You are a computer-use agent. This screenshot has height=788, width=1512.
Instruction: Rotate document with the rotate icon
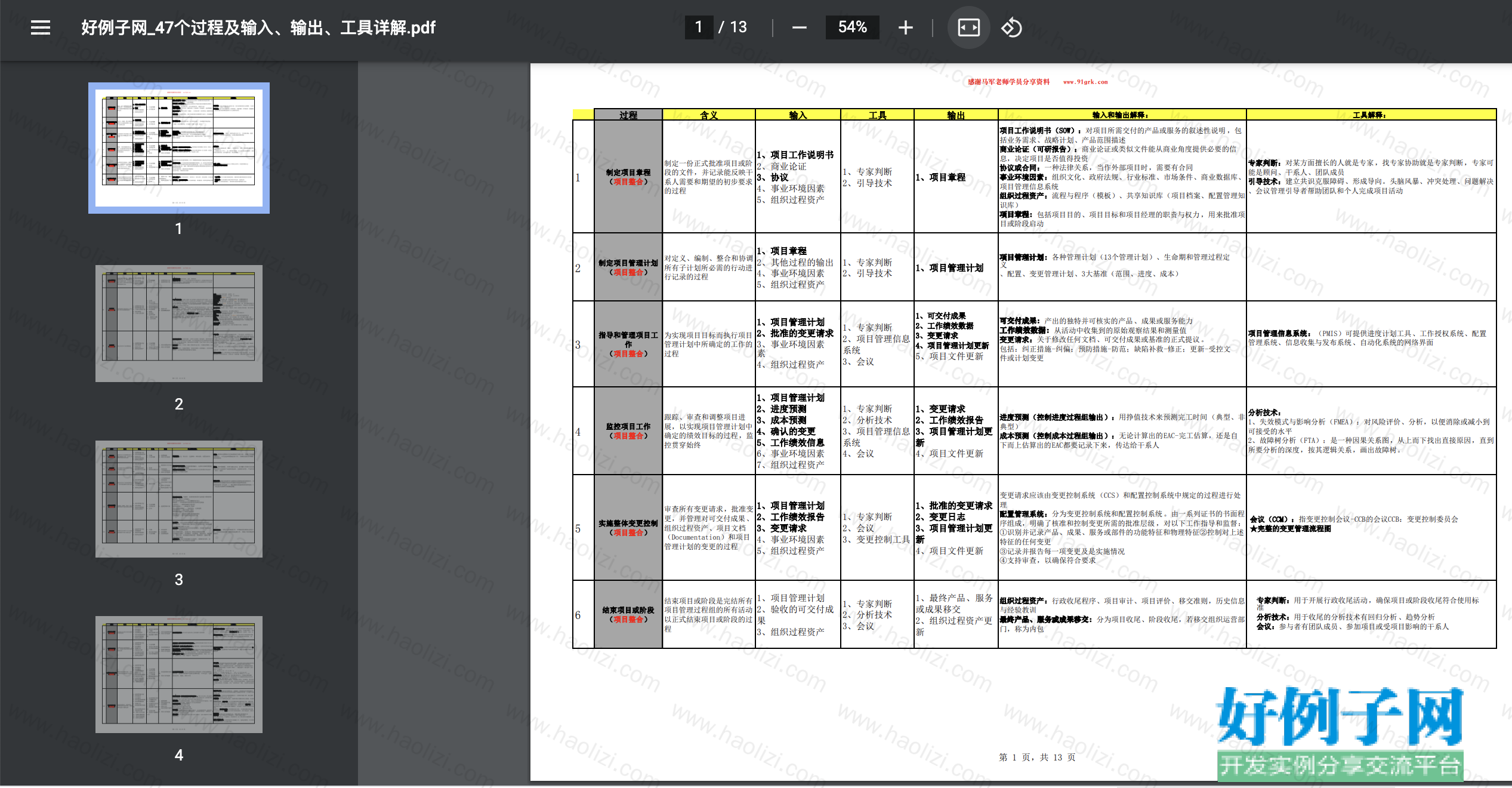pos(1011,27)
